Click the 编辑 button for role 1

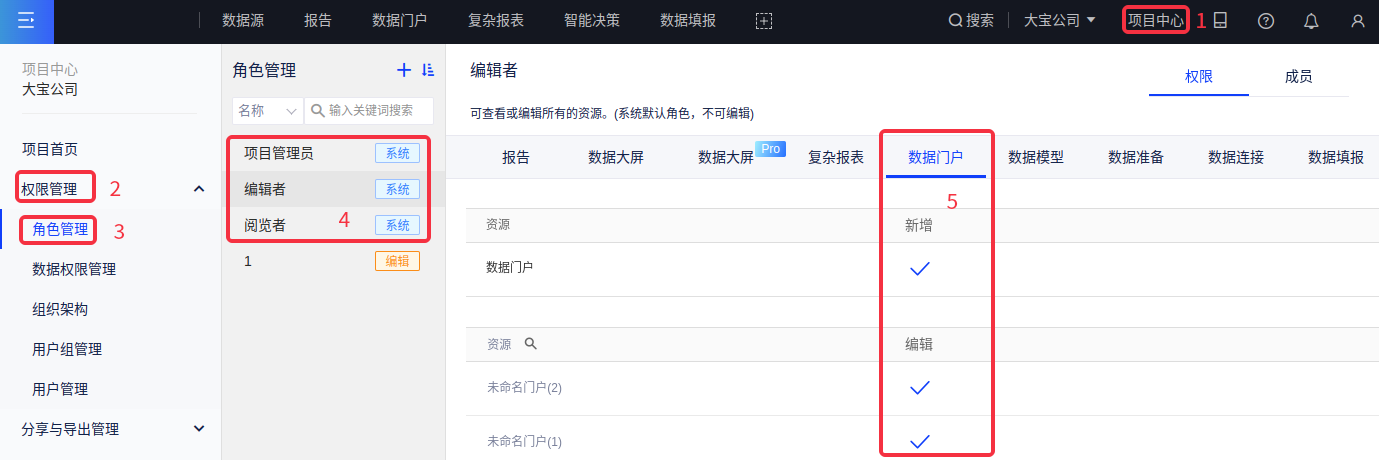pos(397,261)
